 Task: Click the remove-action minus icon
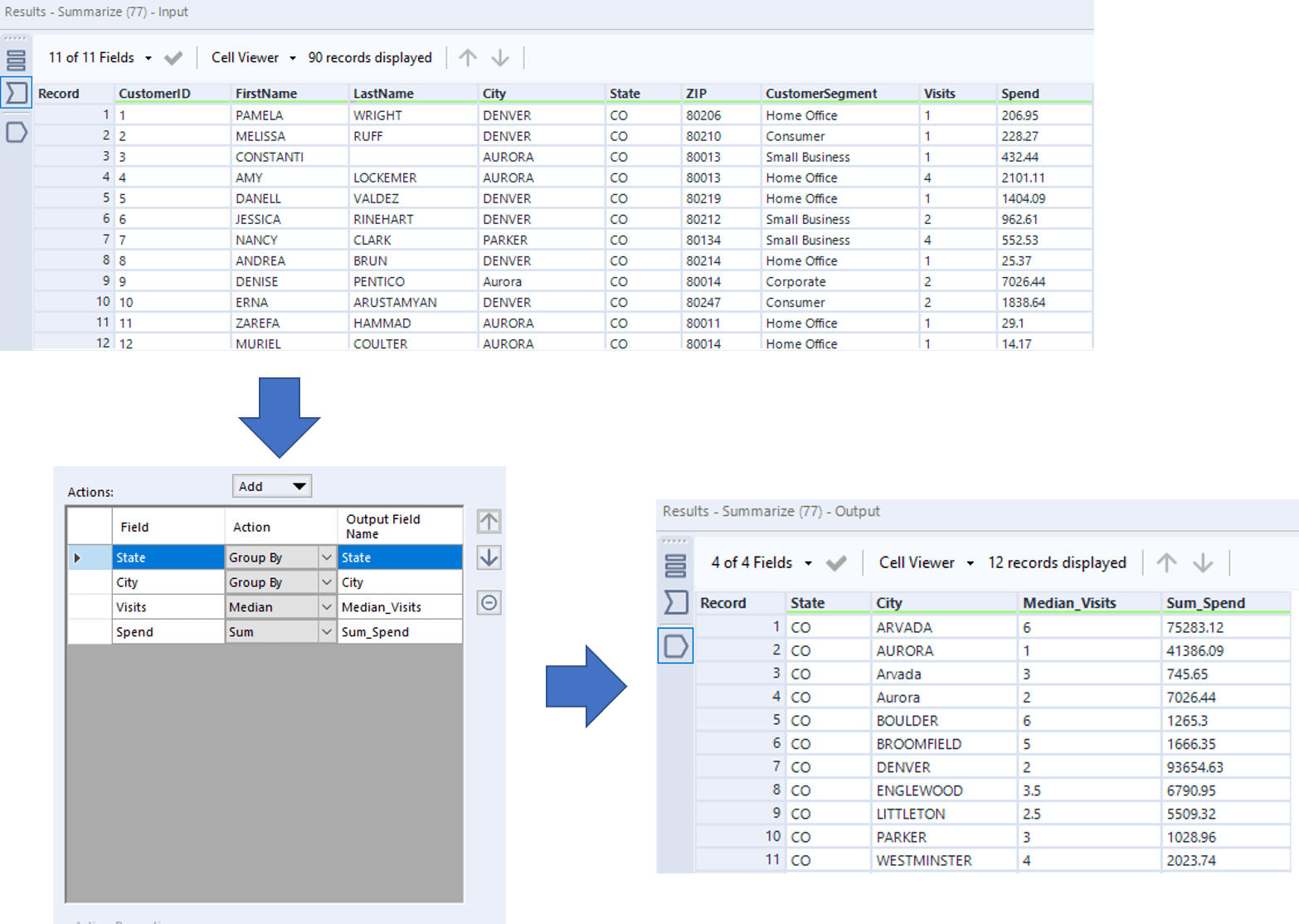[488, 603]
